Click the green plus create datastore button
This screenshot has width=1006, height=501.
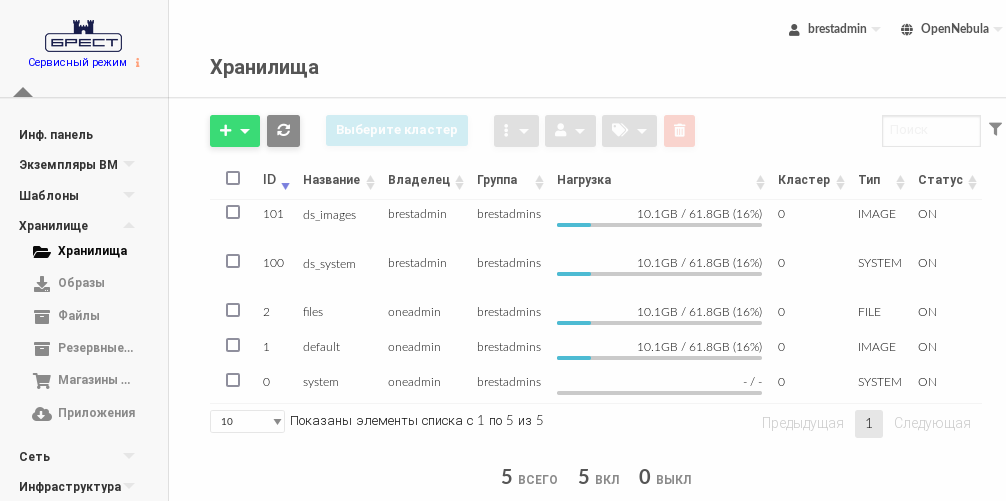coord(234,131)
